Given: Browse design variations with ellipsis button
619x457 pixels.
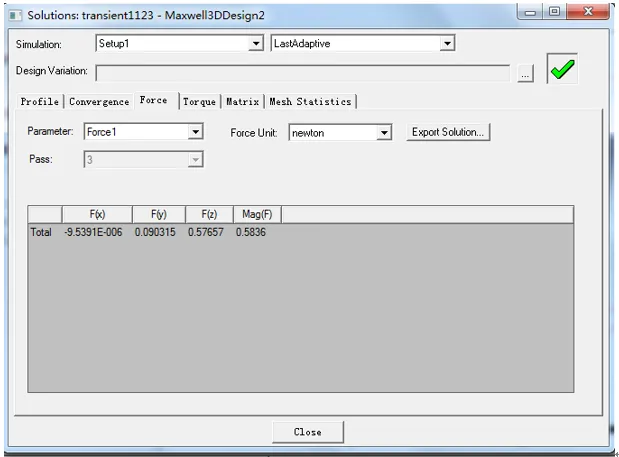Looking at the screenshot, I should click(x=525, y=73).
